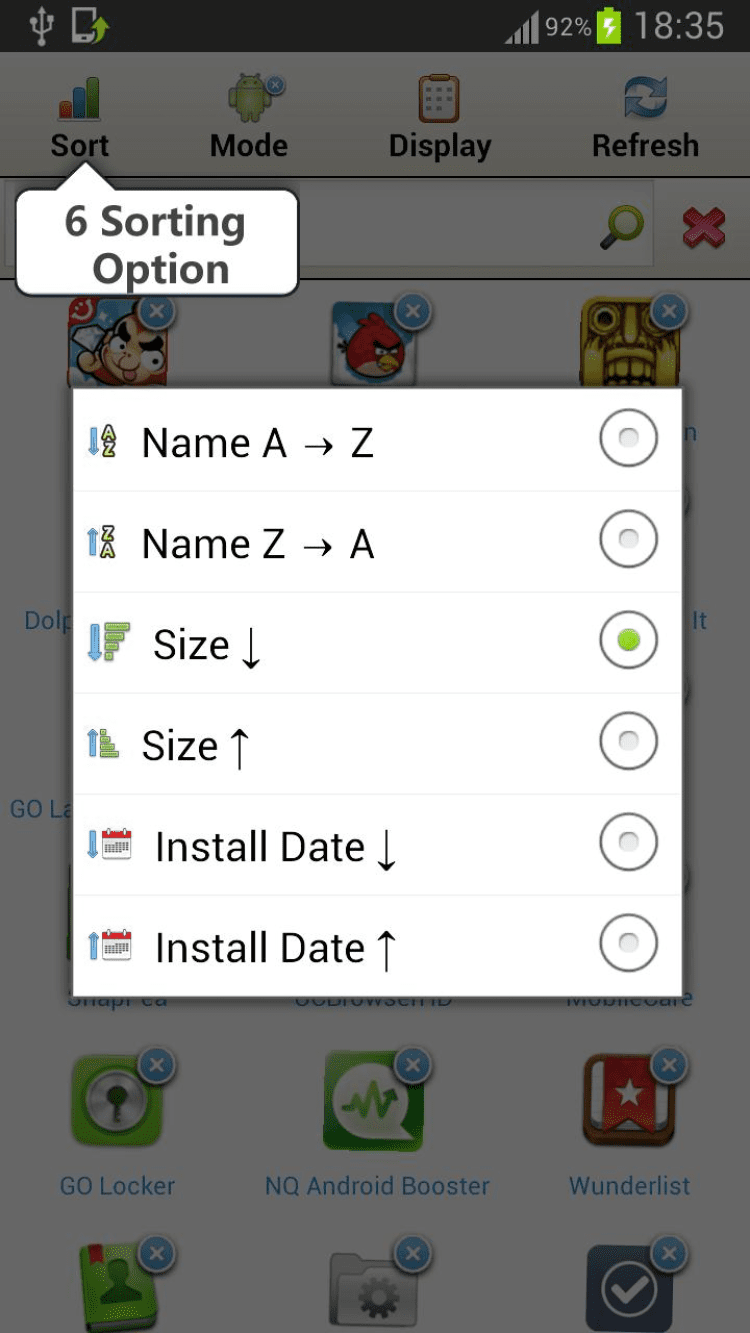The width and height of the screenshot is (750, 1333).
Task: Tap the Wunderlist app label
Action: (x=629, y=1186)
